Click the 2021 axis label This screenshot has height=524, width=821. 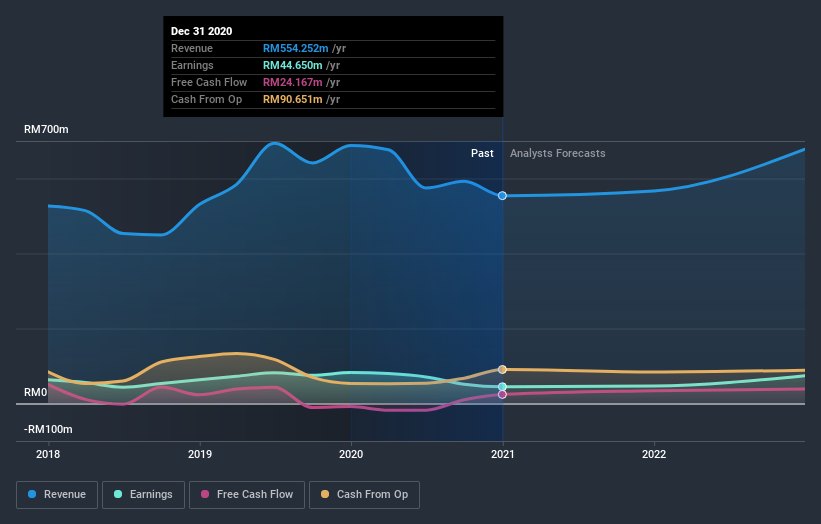pos(503,454)
